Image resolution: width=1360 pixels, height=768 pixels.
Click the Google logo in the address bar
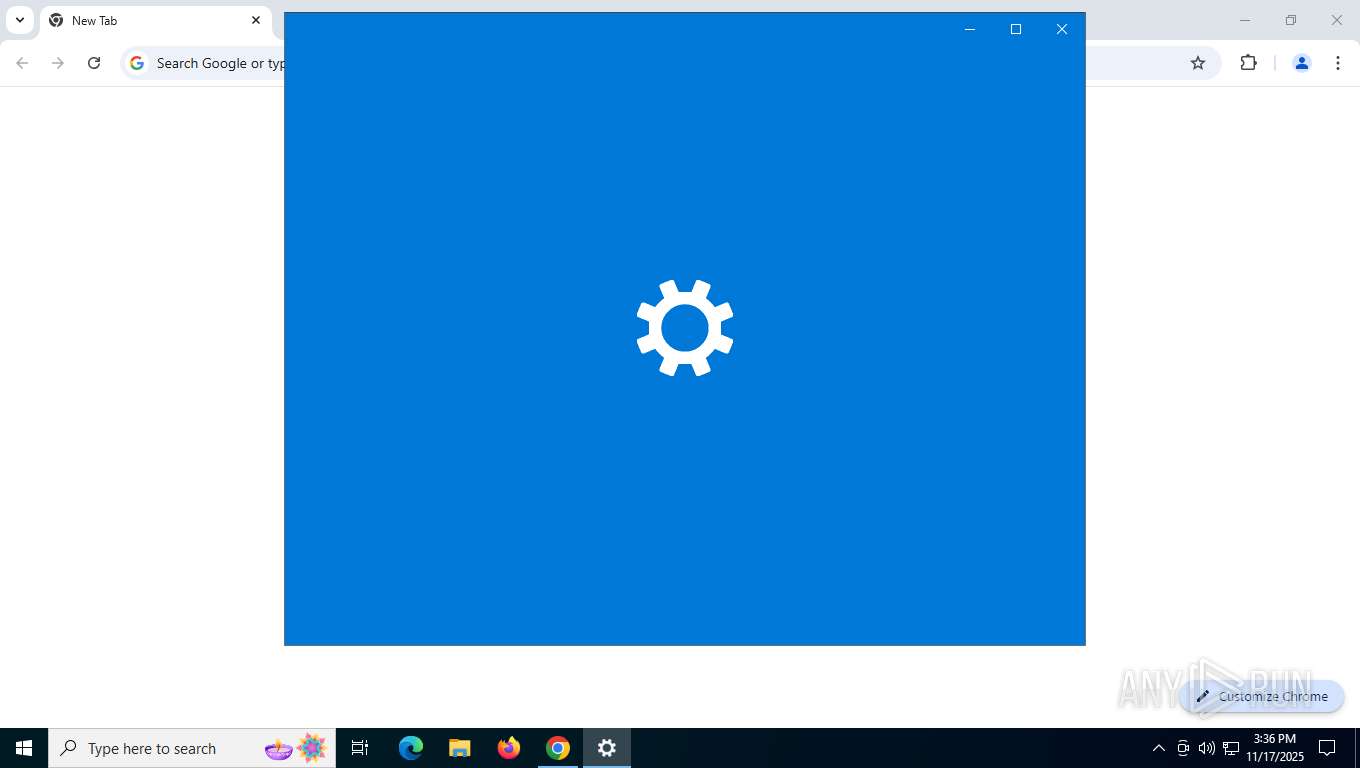[137, 63]
